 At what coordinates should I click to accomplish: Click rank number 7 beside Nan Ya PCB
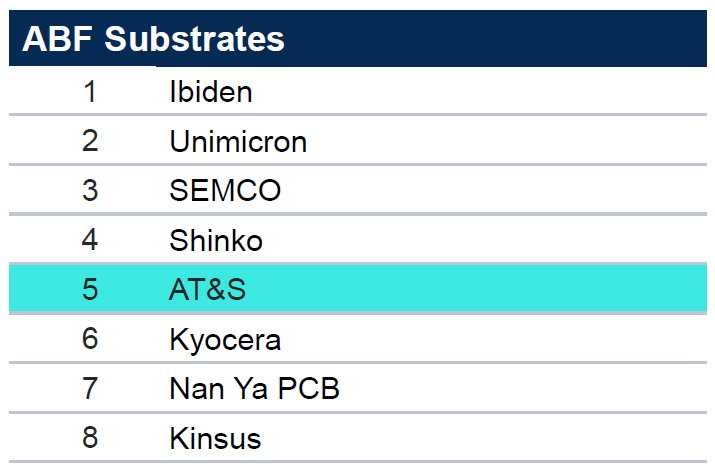coord(90,388)
